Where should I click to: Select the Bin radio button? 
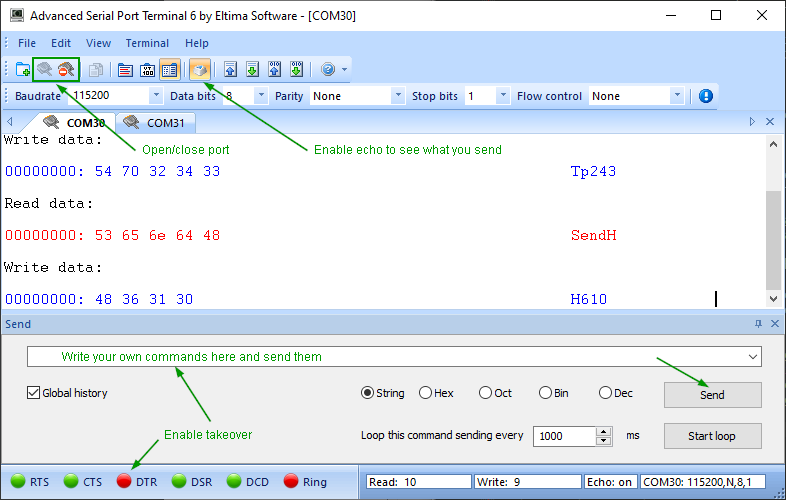point(545,393)
